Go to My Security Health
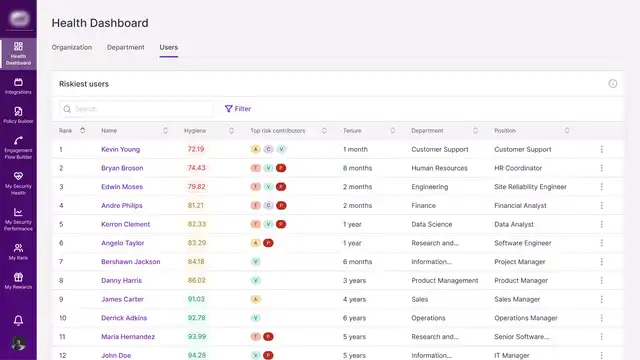Viewport: 640px width, 360px height. 18,183
